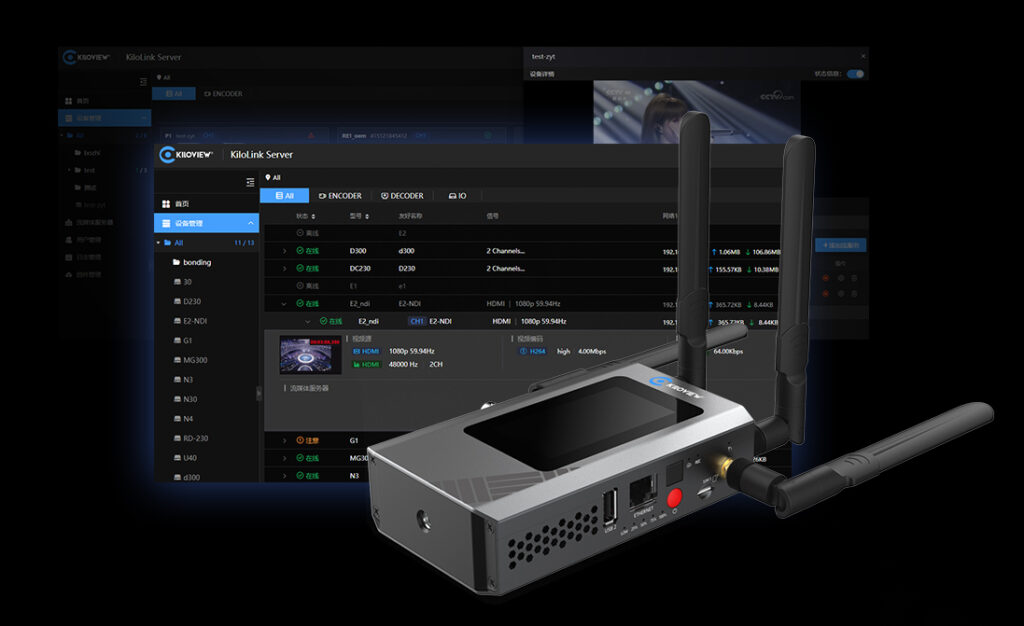Select N4 device in sidebar tree
This screenshot has height=626, width=1024.
(184, 419)
